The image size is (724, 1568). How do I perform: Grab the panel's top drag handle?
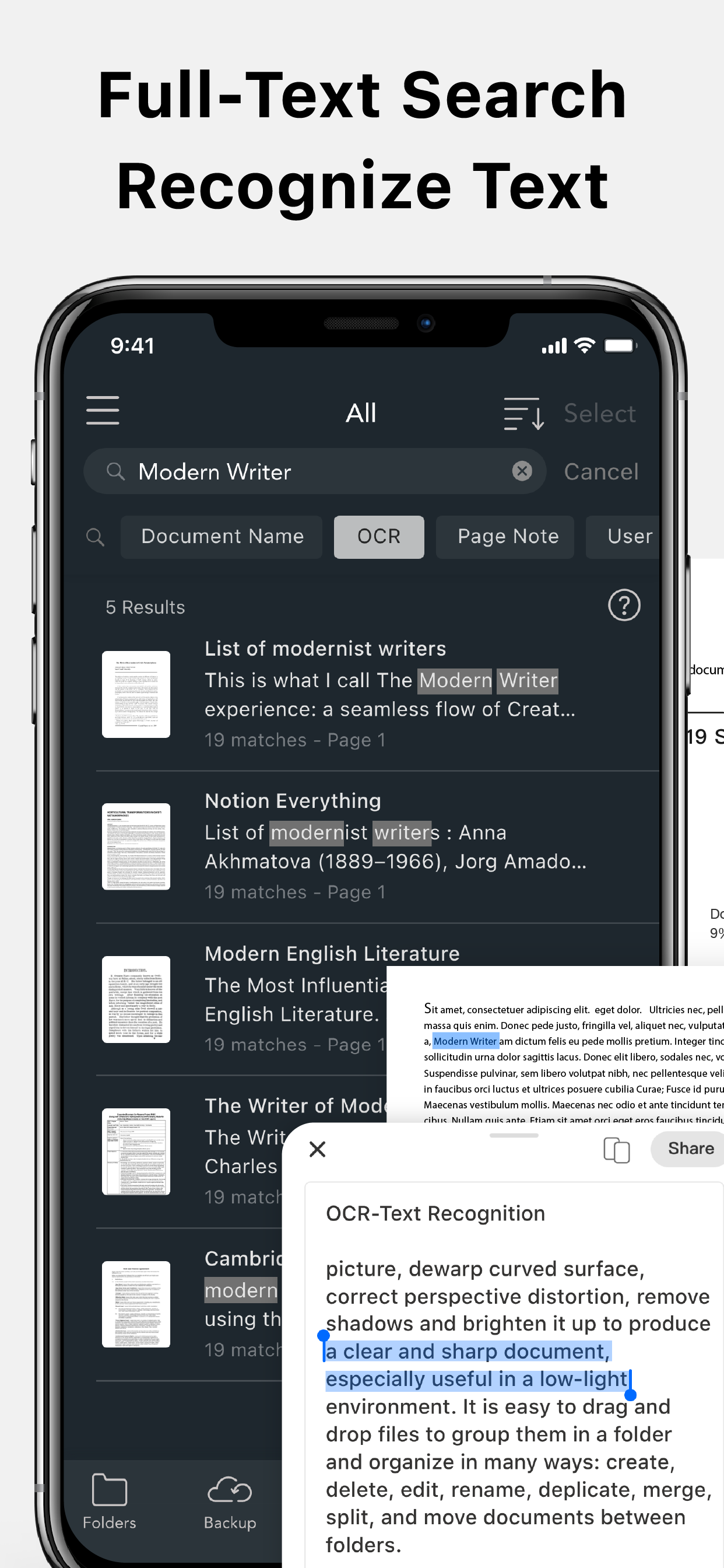tap(514, 1135)
